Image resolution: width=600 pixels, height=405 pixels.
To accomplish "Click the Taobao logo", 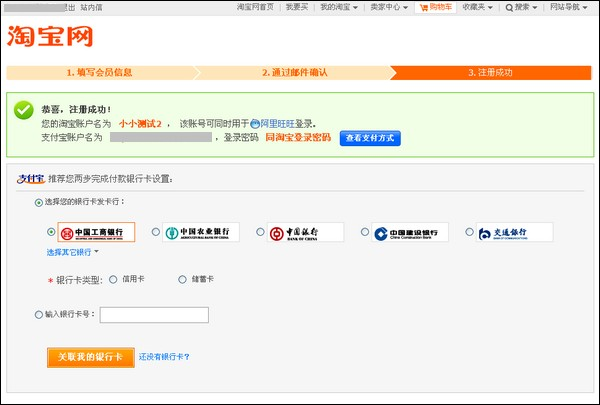I will point(50,36).
